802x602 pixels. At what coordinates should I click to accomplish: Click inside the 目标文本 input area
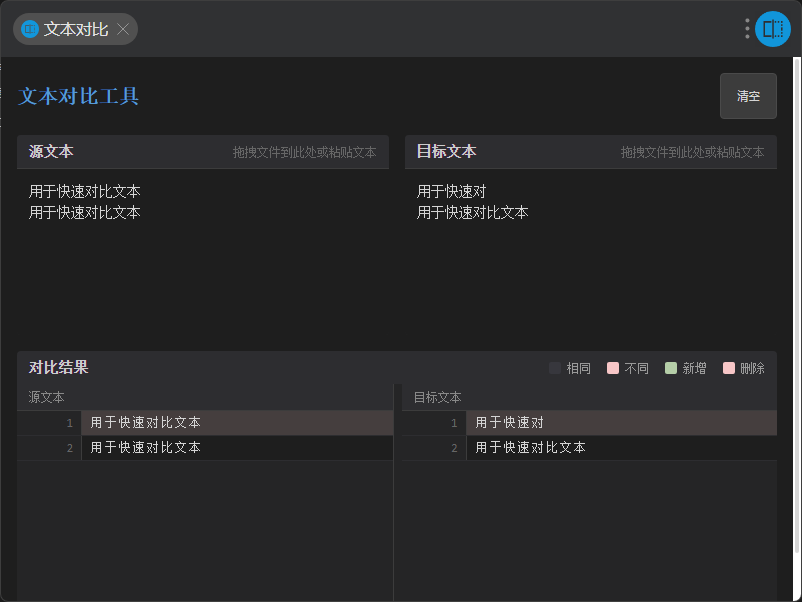point(591,256)
